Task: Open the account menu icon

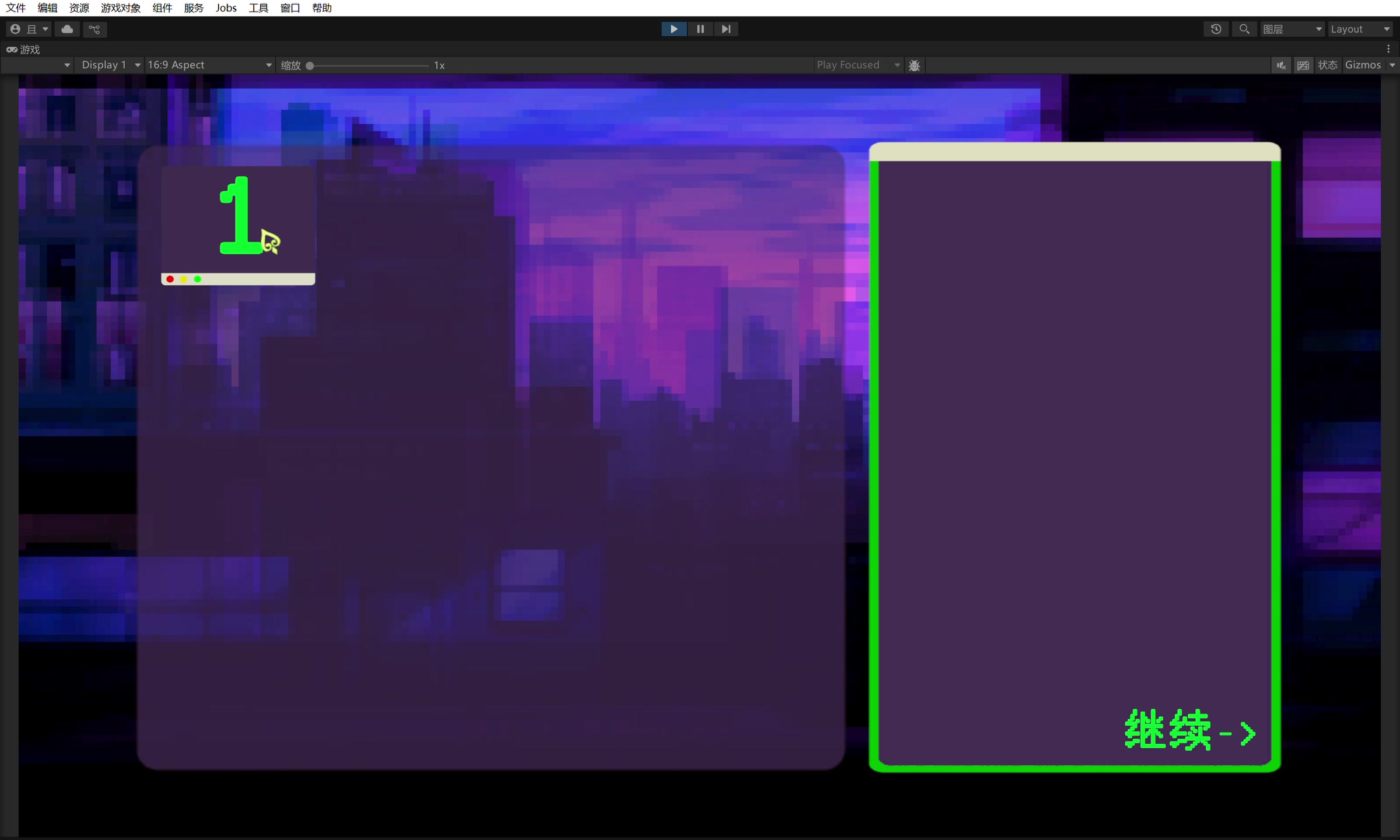Action: pyautogui.click(x=16, y=29)
